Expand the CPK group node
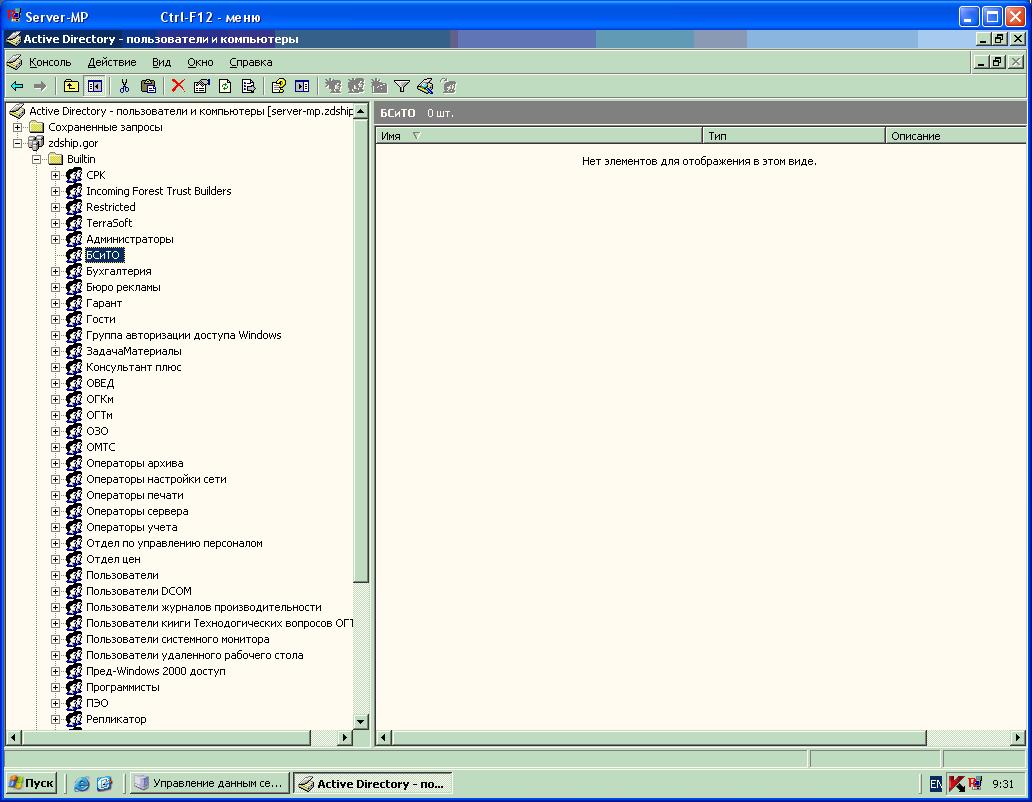Viewport: 1032px width, 802px height. (x=56, y=176)
